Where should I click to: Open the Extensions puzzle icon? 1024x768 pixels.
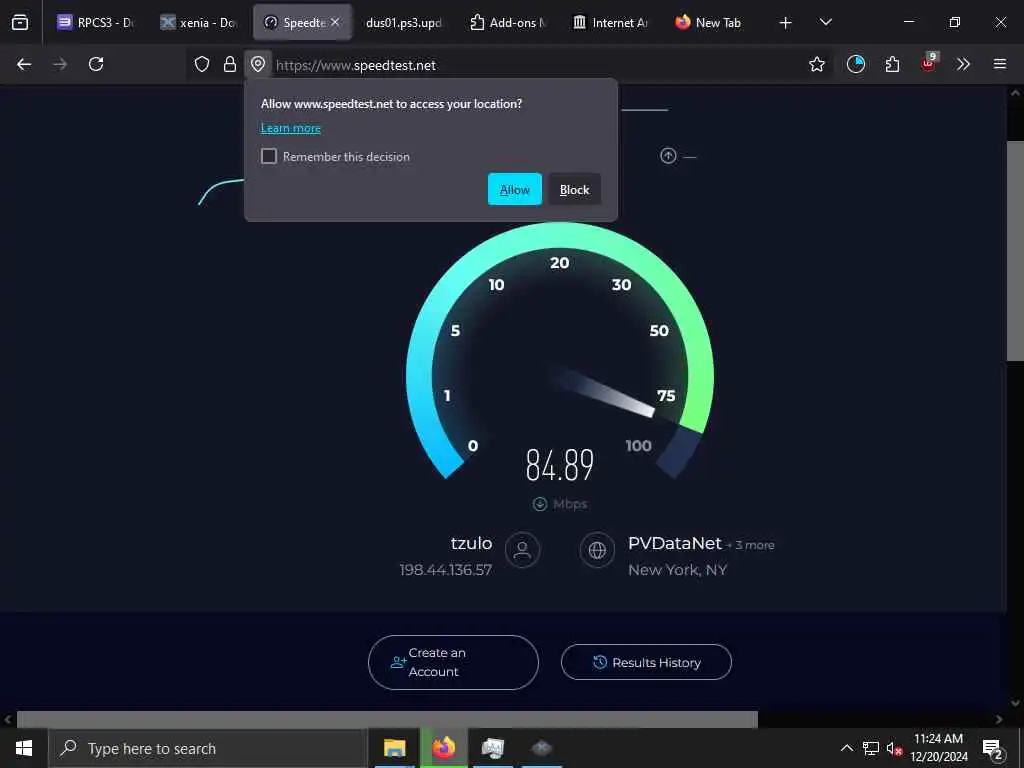[x=892, y=64]
